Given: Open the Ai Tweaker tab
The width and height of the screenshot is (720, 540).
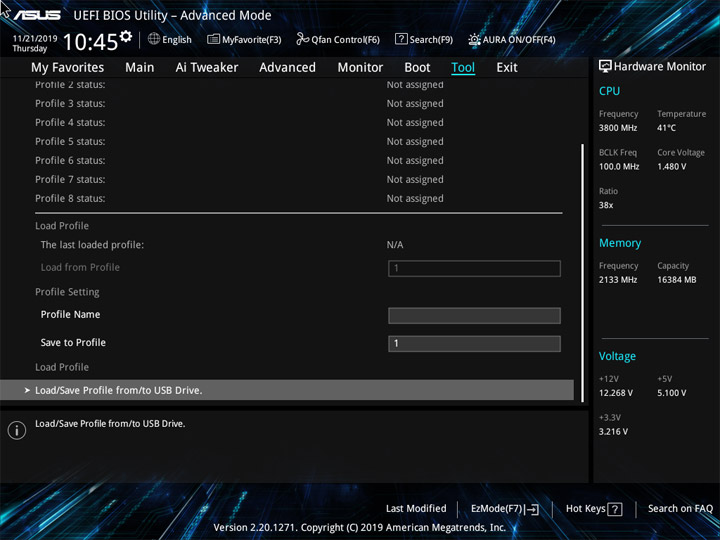Looking at the screenshot, I should (207, 68).
